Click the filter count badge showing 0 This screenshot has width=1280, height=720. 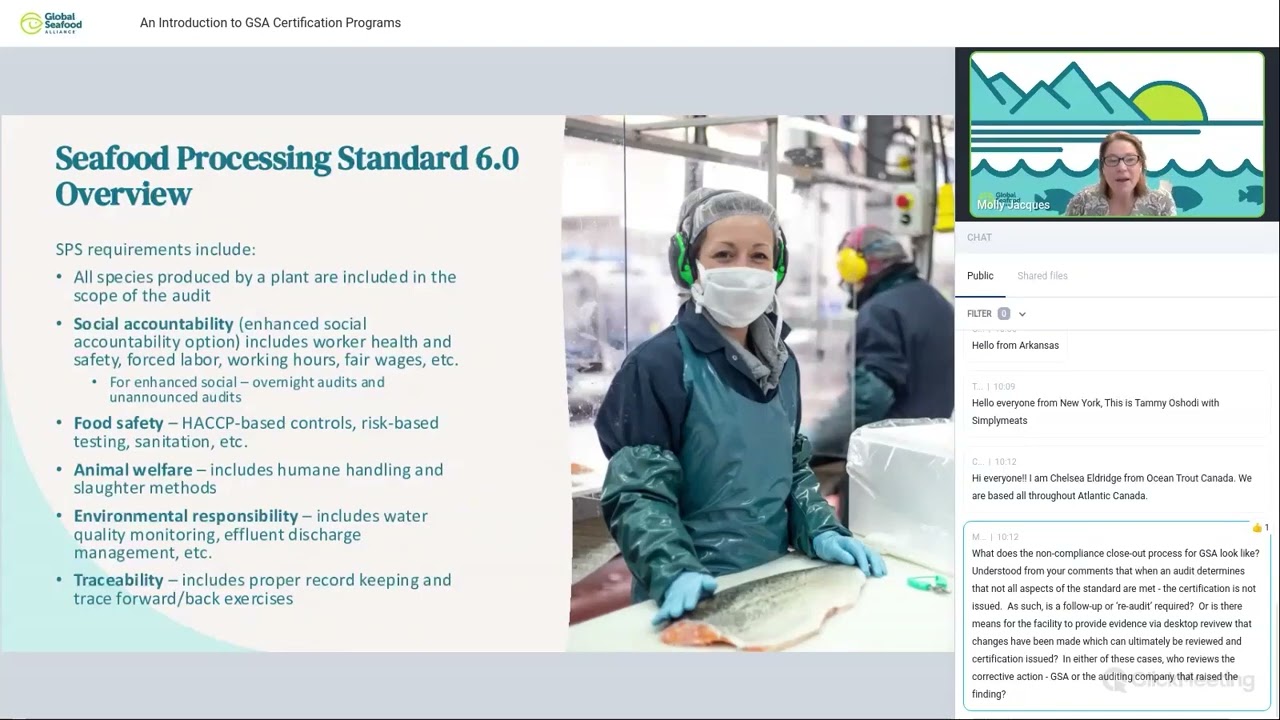[x=1004, y=314]
